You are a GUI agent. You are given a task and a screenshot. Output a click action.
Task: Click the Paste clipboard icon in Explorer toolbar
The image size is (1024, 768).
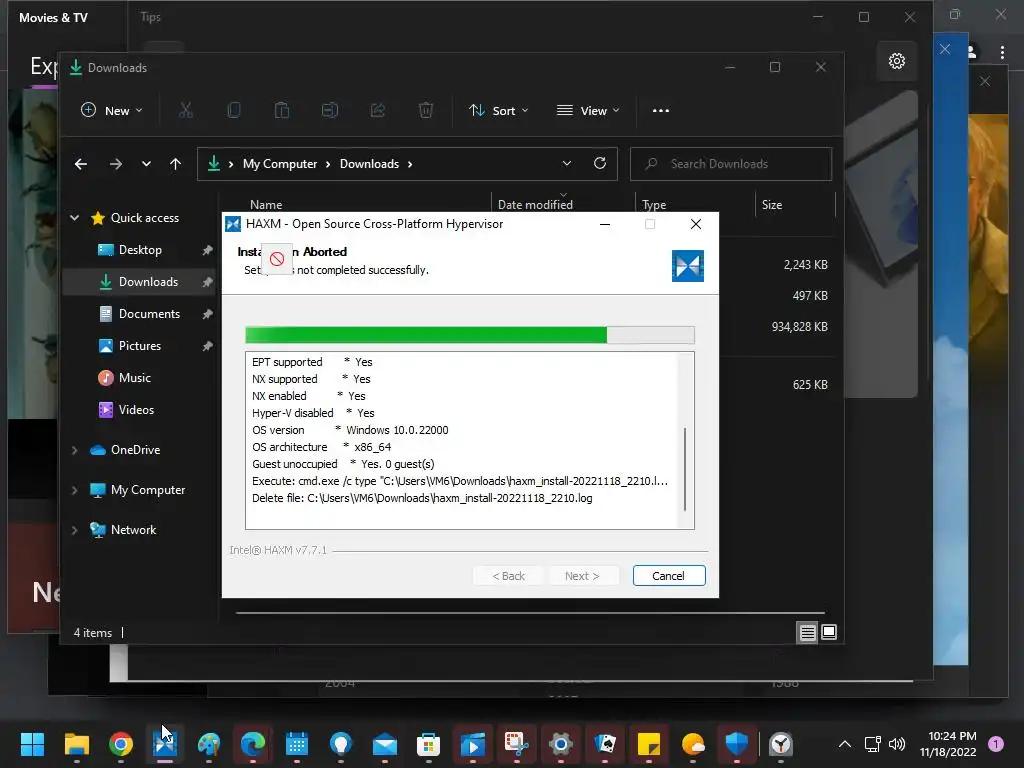[x=281, y=110]
